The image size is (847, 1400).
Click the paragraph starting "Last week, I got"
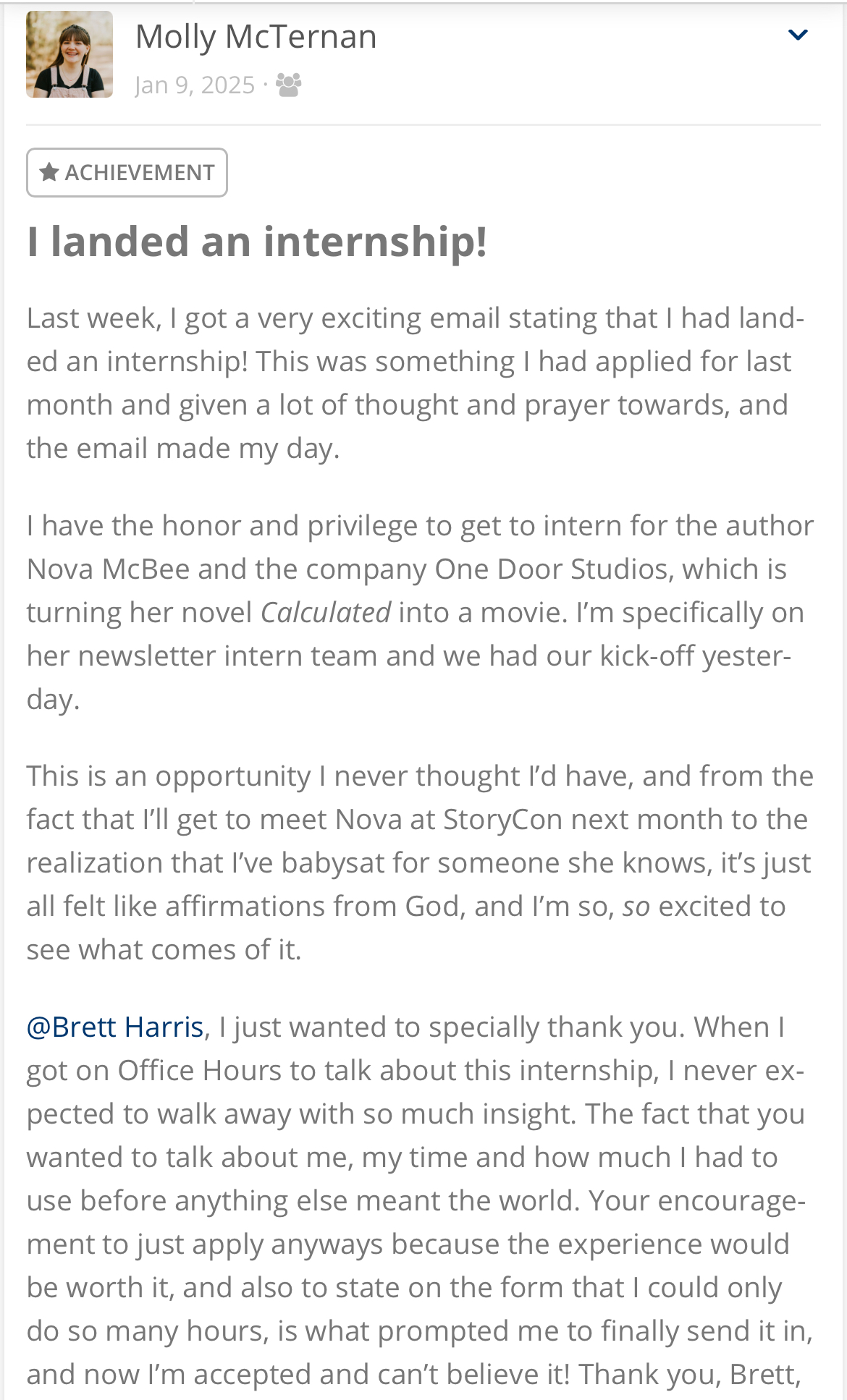[x=416, y=383]
